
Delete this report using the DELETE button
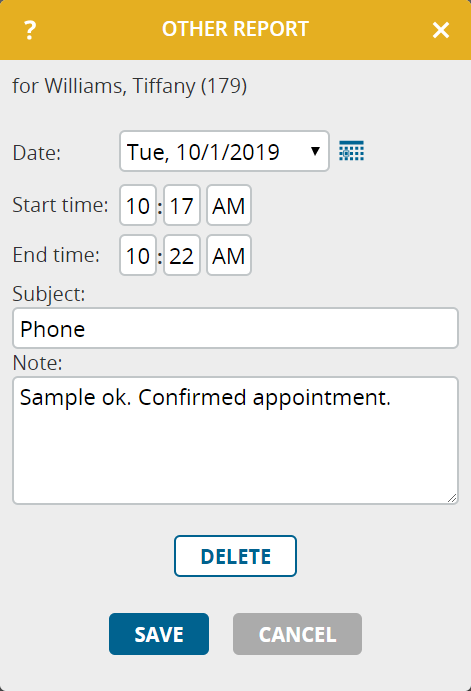tap(235, 556)
